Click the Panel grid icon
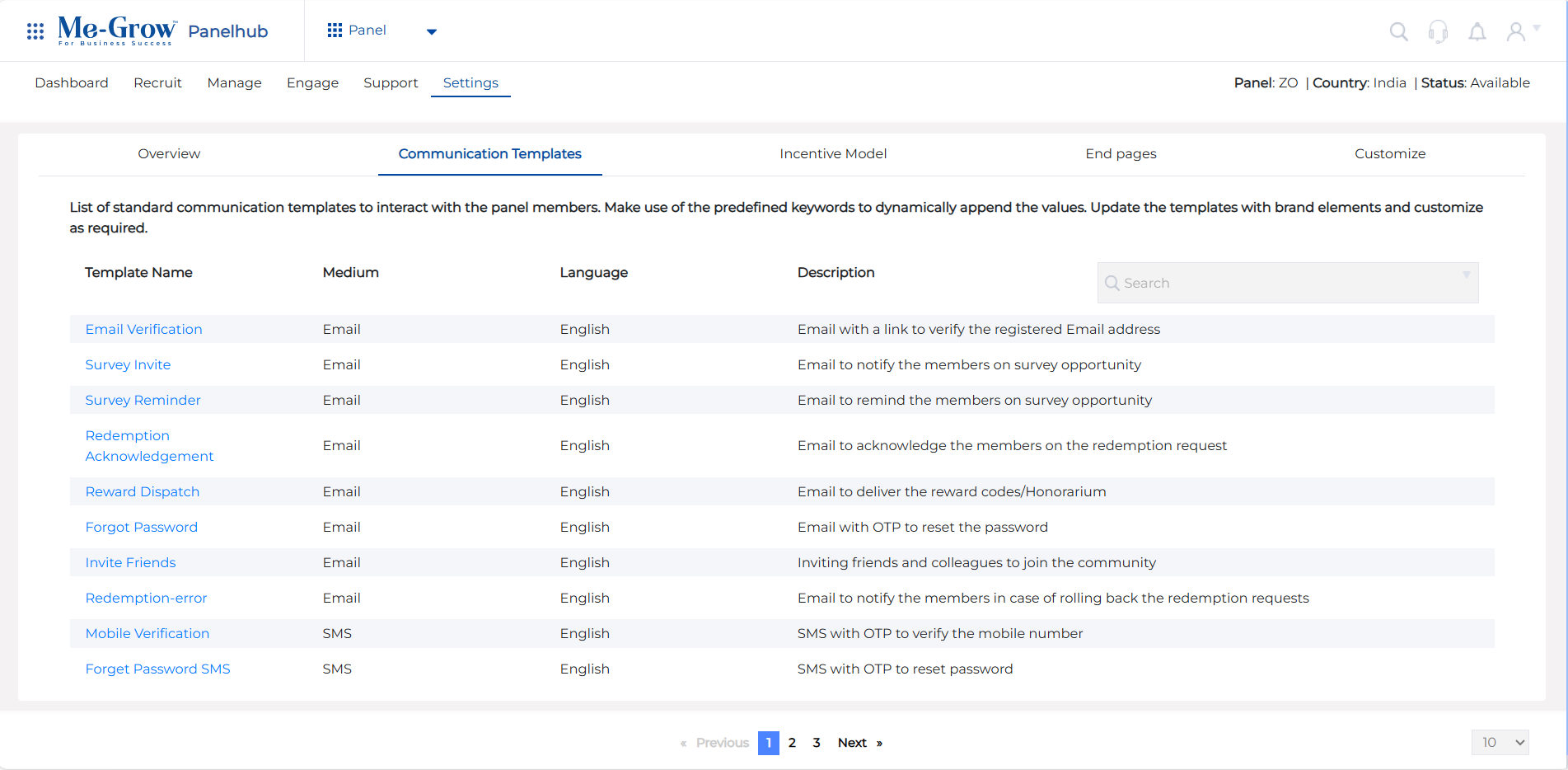 click(x=335, y=31)
